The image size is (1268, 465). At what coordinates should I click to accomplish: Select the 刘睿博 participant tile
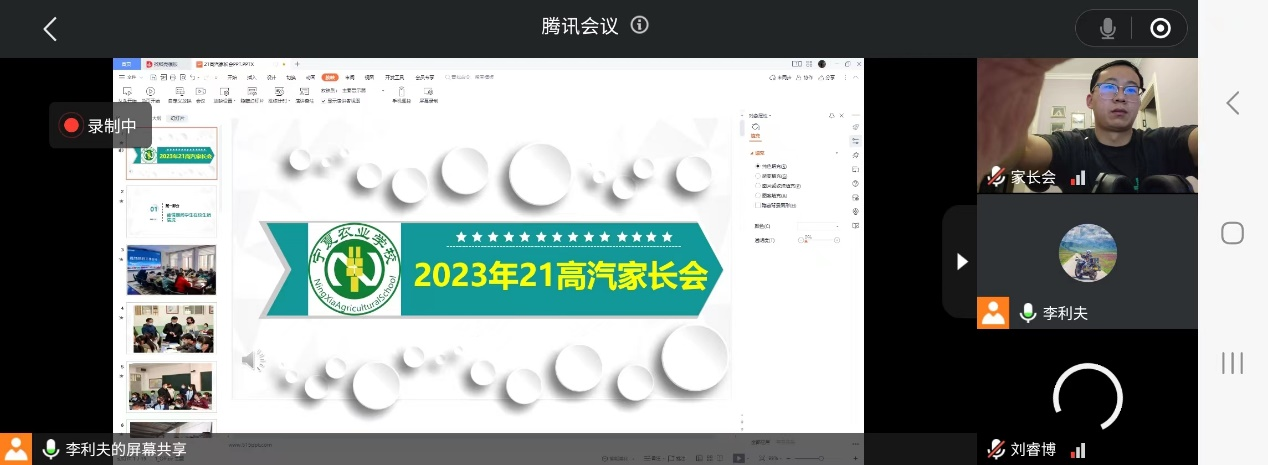[1087, 397]
